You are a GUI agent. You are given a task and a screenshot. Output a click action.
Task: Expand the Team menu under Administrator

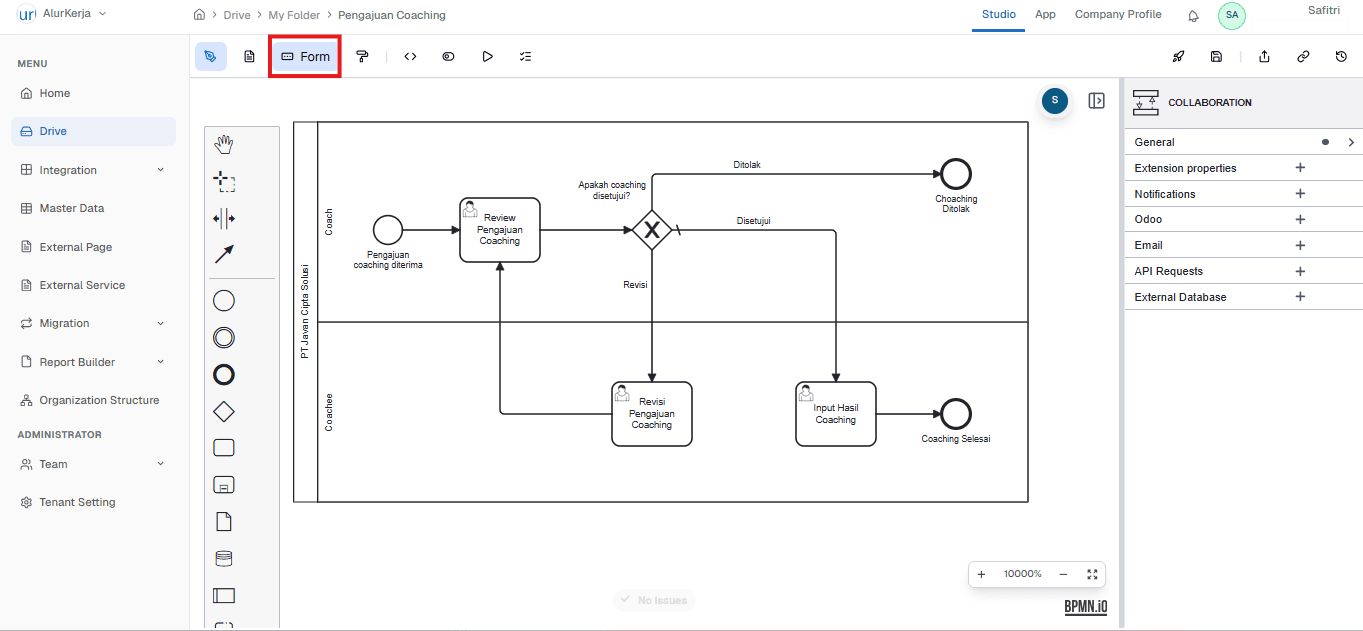pyautogui.click(x=92, y=463)
